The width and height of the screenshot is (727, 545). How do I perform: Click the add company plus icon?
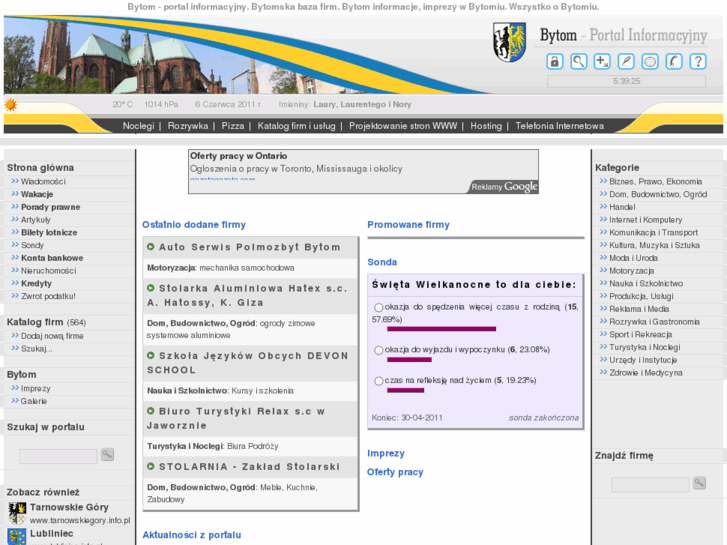point(602,61)
